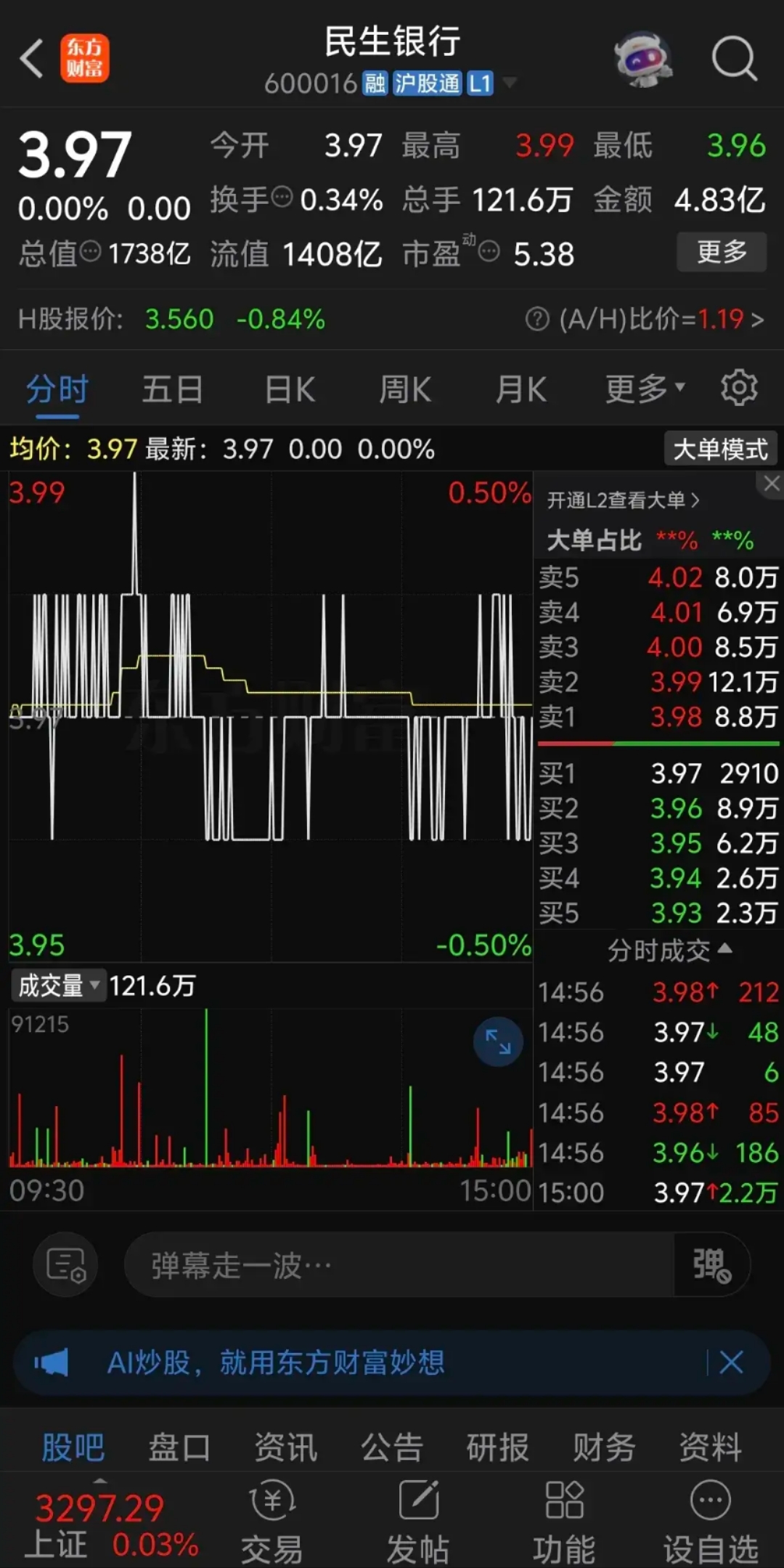Expand the 上证 index bar arrow

[x=99, y=1480]
